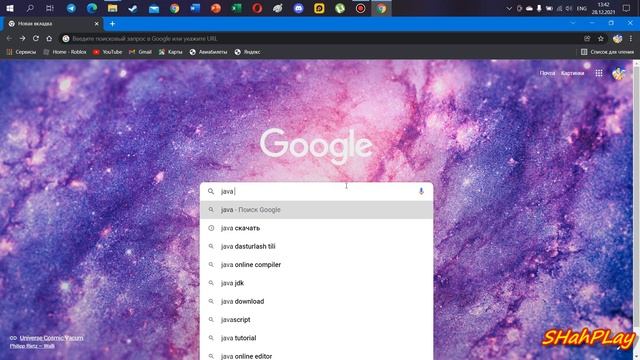This screenshot has height=360, width=640.
Task: Open Авиабилеты bookmark
Action: (208, 52)
